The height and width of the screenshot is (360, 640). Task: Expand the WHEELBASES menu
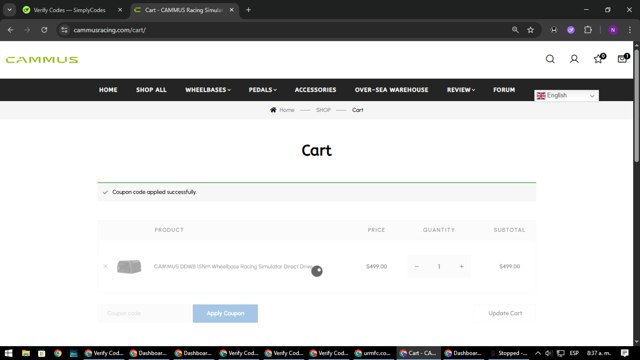point(208,90)
